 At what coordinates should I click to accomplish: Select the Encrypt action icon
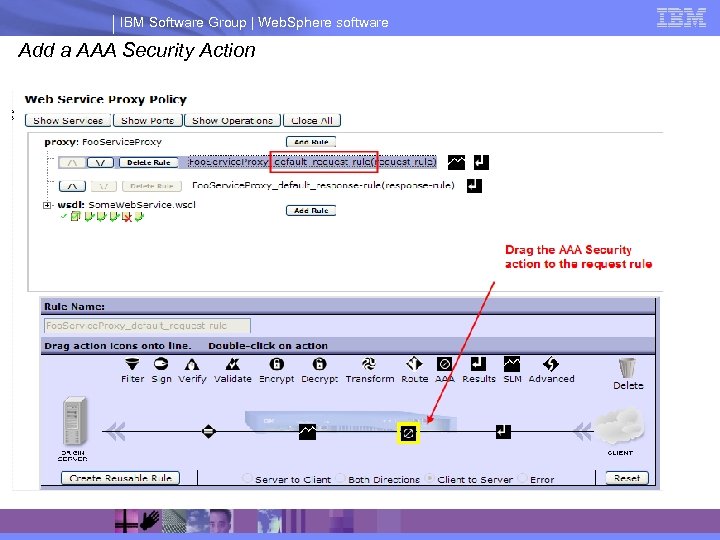[276, 364]
